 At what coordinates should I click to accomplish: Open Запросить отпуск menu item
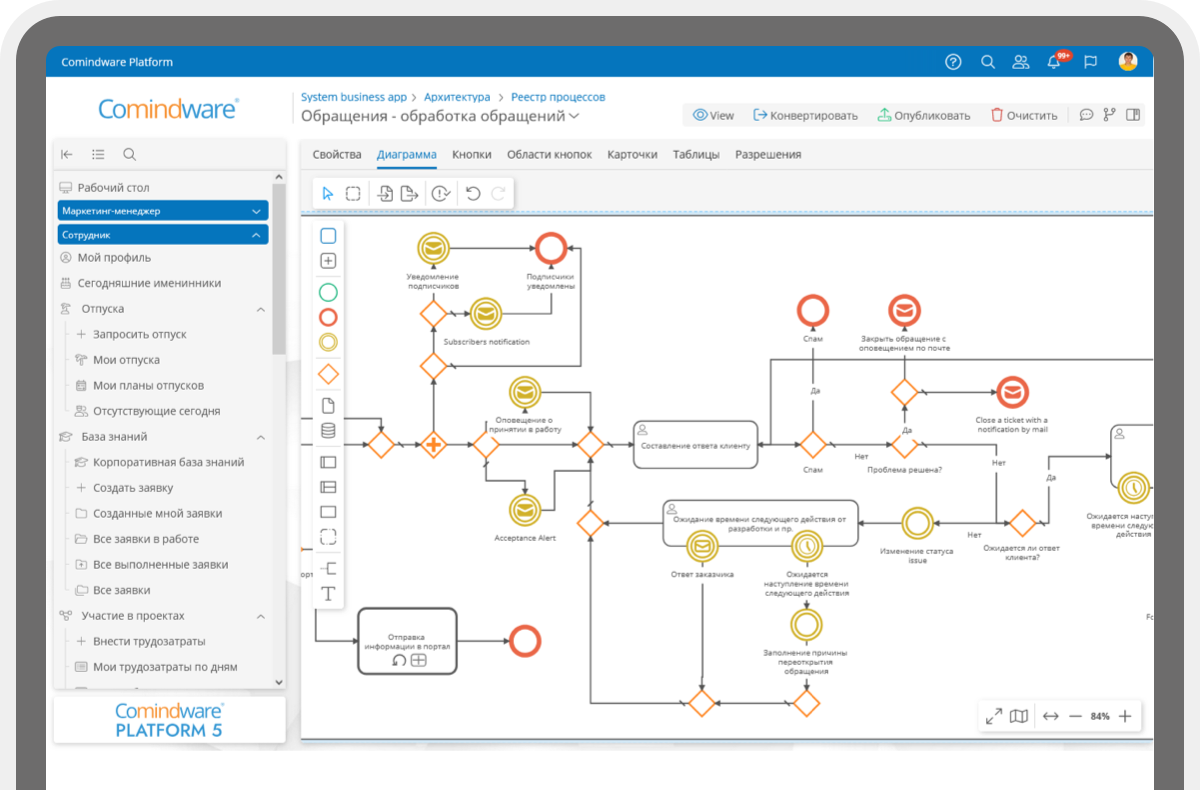[x=131, y=334]
